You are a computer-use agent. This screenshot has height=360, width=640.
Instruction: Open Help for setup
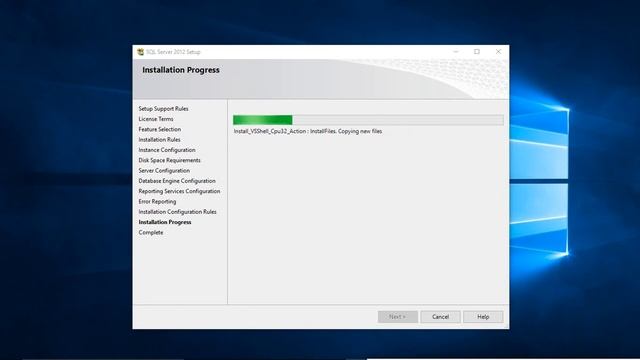click(483, 317)
